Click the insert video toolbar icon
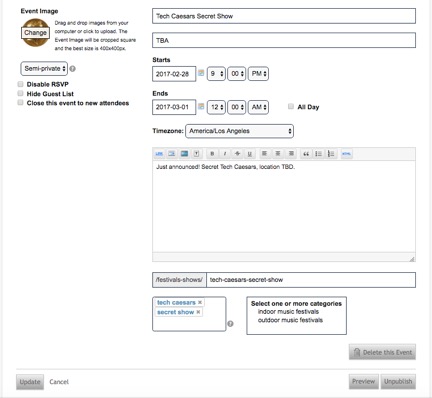Screen dimensions: 432x398 pos(184,154)
